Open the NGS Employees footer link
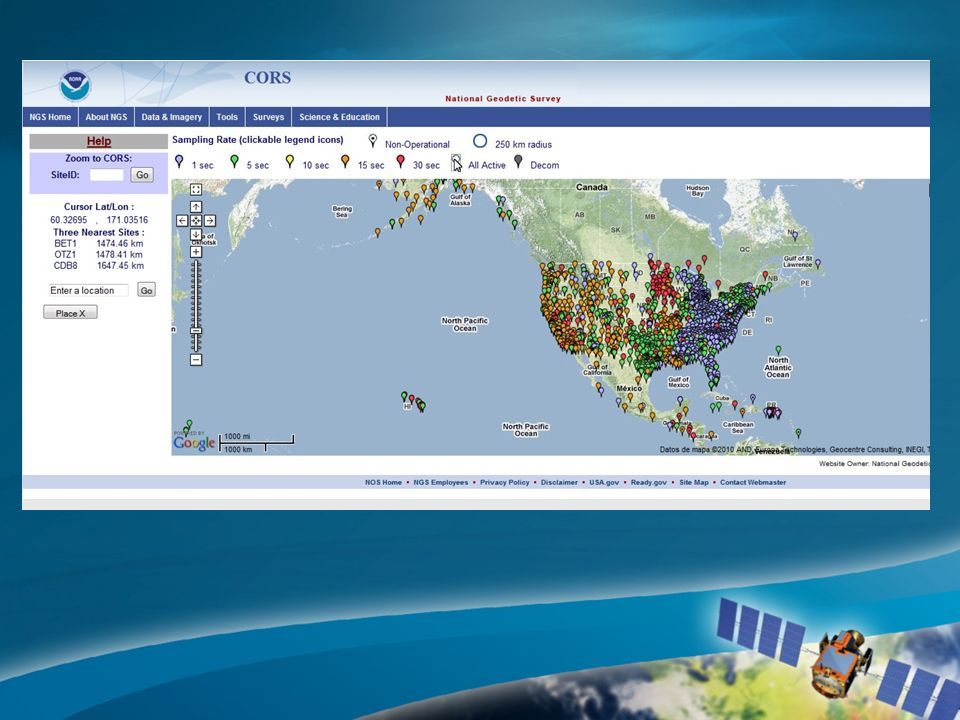 [x=441, y=482]
